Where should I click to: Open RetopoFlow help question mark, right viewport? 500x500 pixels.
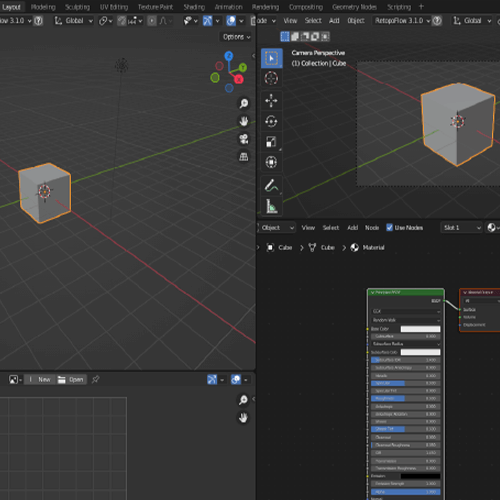(437, 21)
